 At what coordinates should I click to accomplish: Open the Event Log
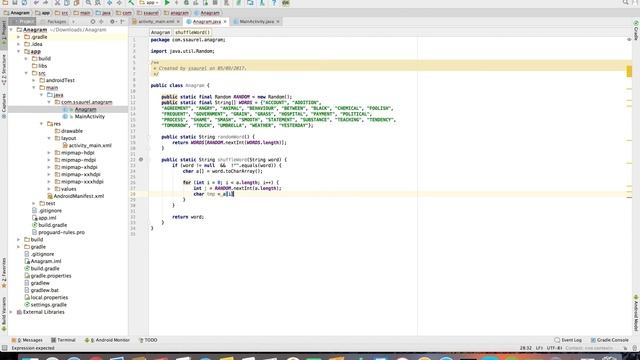568,340
